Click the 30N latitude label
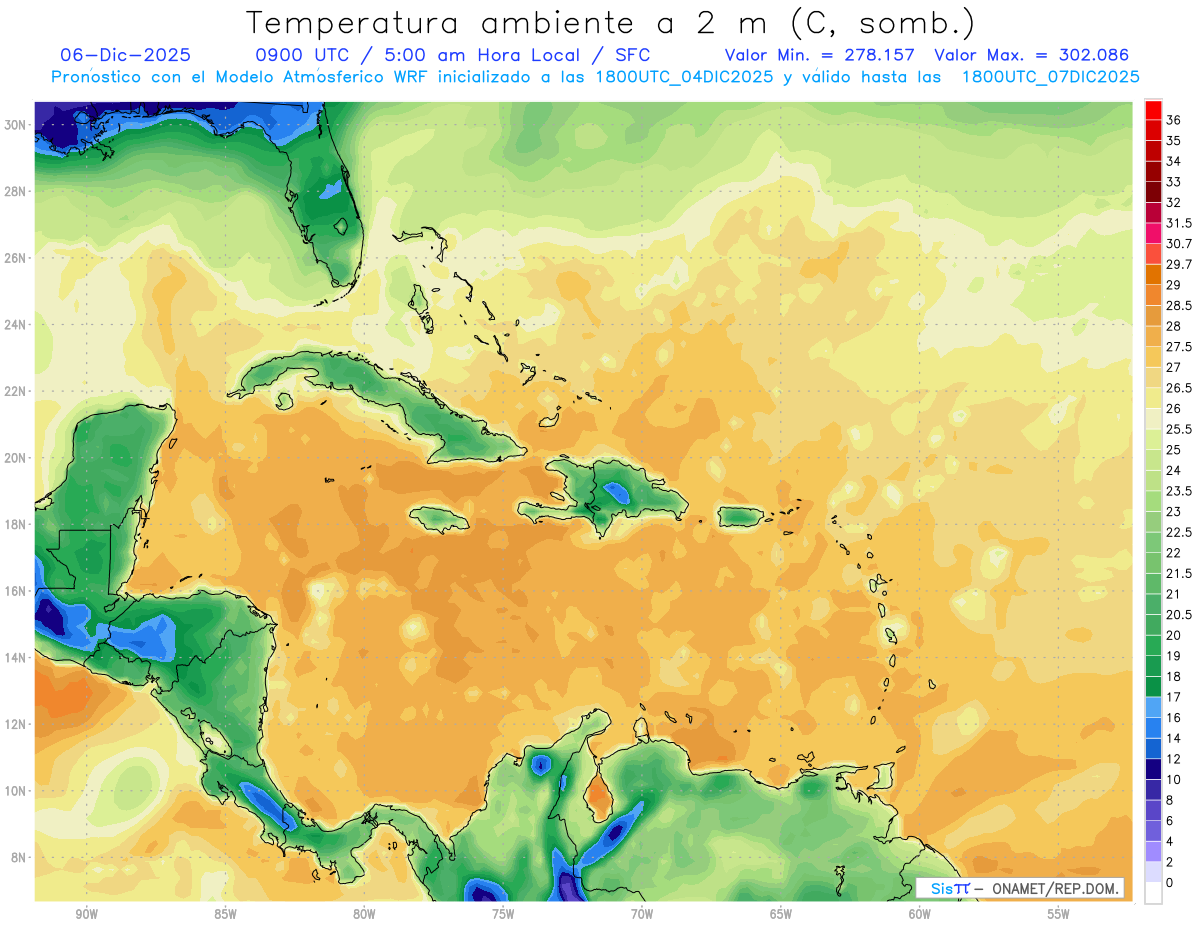 click(16, 125)
